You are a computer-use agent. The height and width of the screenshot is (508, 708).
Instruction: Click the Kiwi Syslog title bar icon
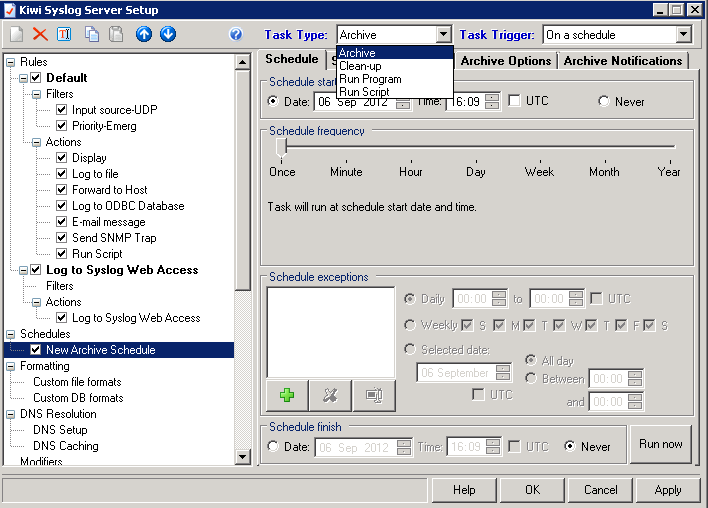coord(9,10)
